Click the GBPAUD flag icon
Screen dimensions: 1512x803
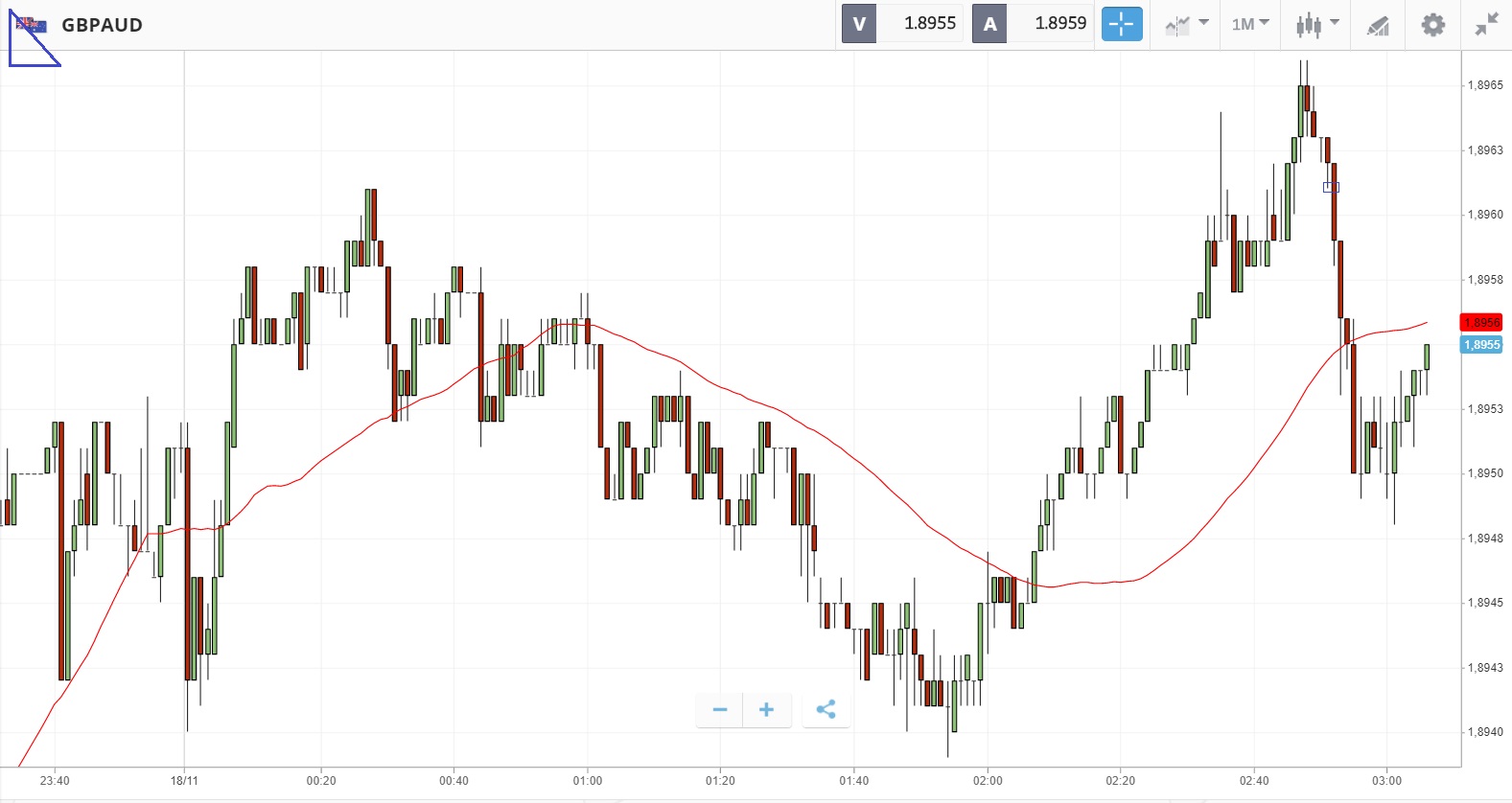point(32,25)
